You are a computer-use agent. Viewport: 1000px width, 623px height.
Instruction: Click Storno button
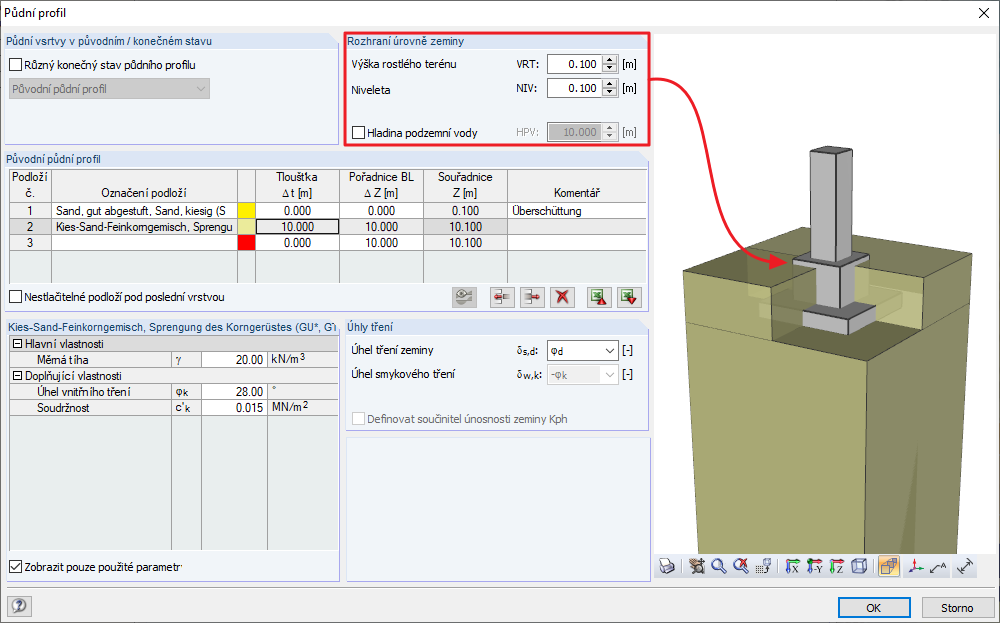click(957, 608)
